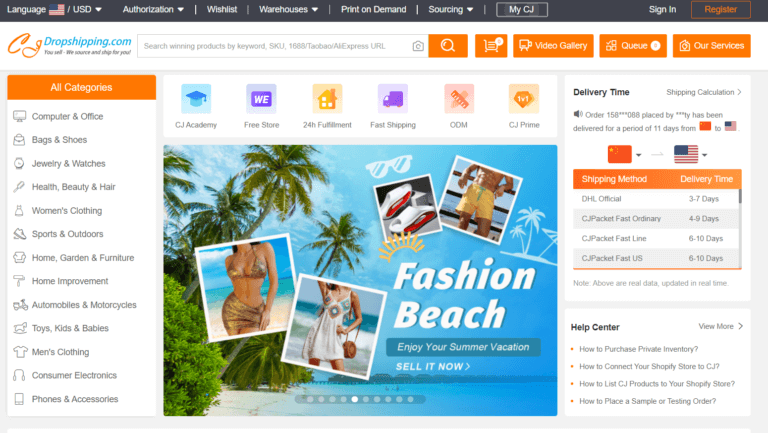The width and height of the screenshot is (768, 433).
Task: Click the Home Improvement paint roller icon
Action: pyautogui.click(x=19, y=281)
